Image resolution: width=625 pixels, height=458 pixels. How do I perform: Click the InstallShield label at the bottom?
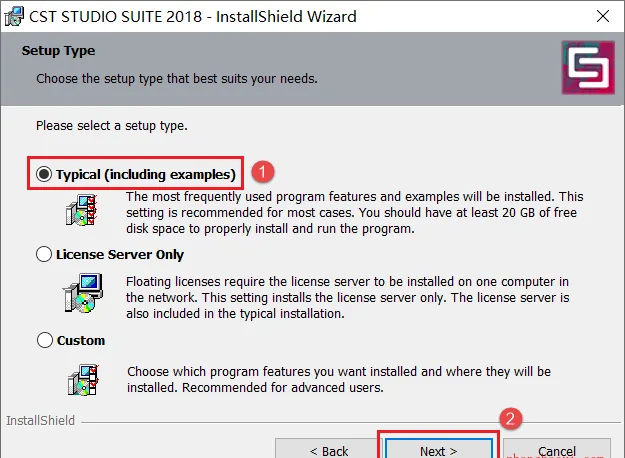pos(40,421)
